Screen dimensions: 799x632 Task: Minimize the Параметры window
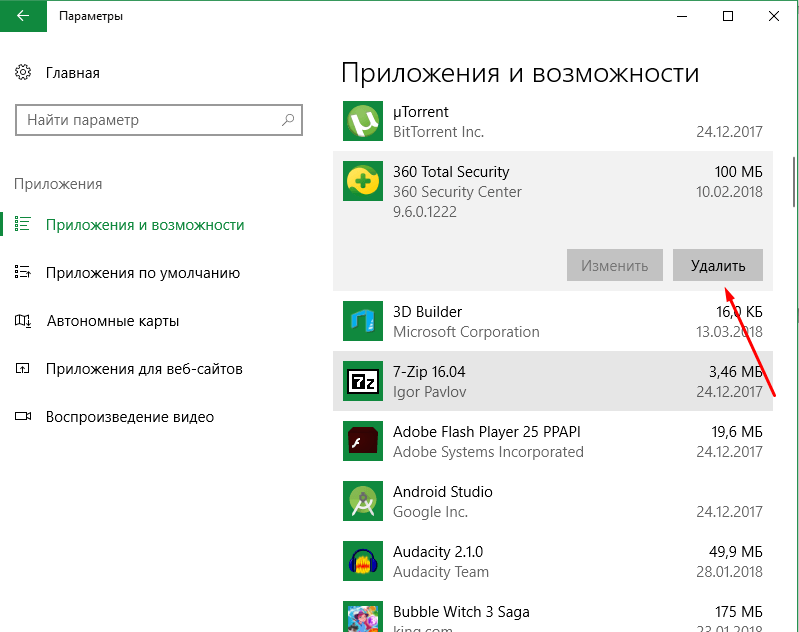click(x=682, y=16)
